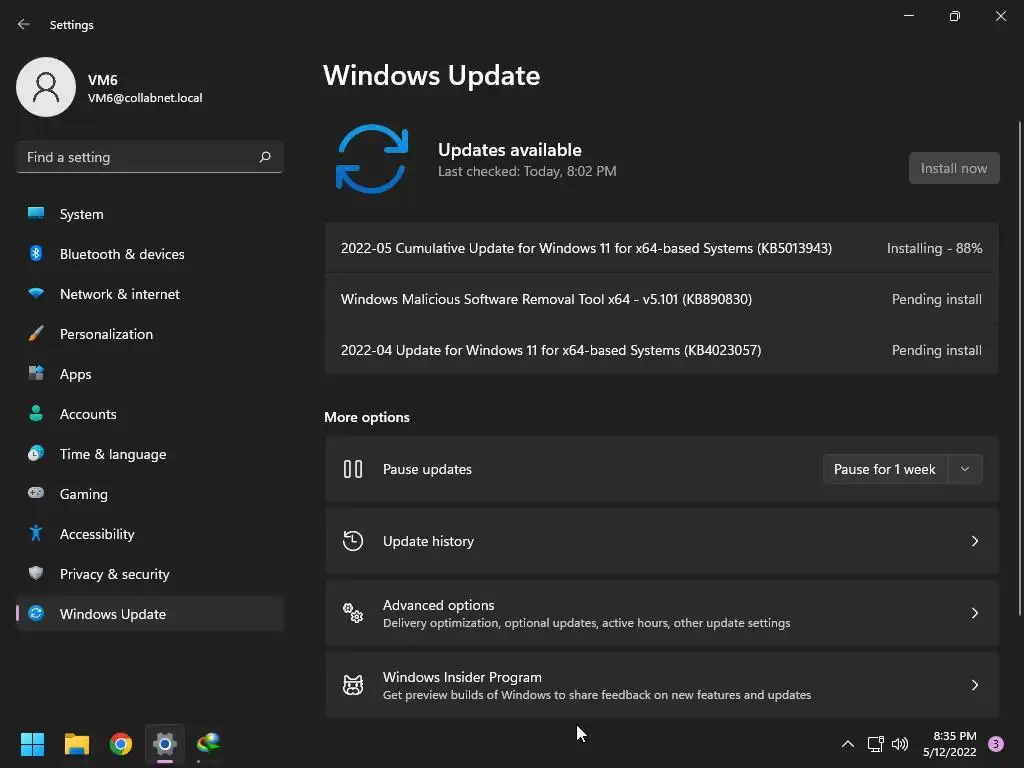
Task: Select Windows Update in sidebar
Action: coord(150,613)
